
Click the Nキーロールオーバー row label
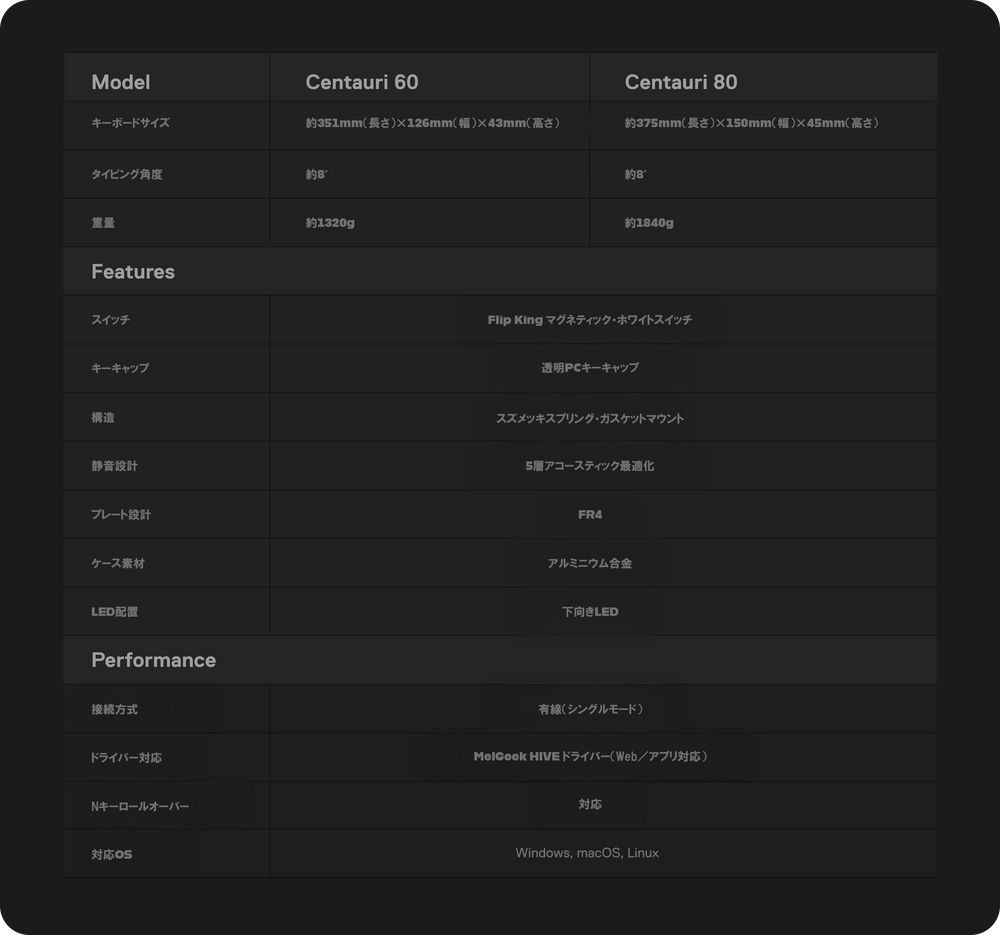click(140, 806)
